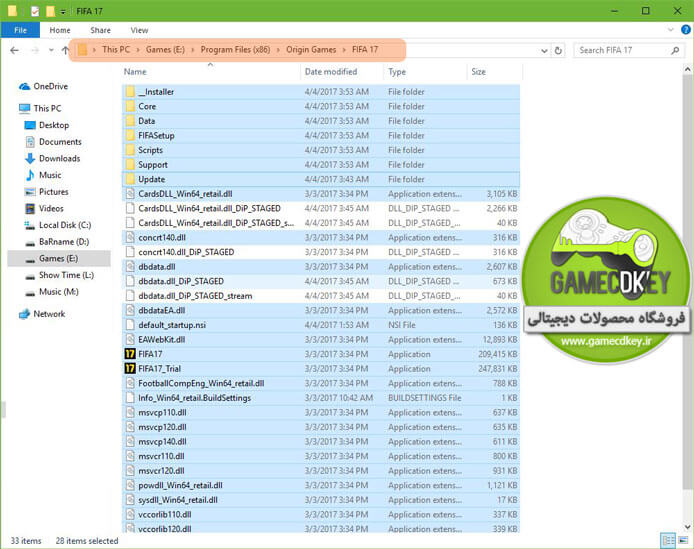Sort by Size column header
This screenshot has height=549, width=694.
[478, 72]
